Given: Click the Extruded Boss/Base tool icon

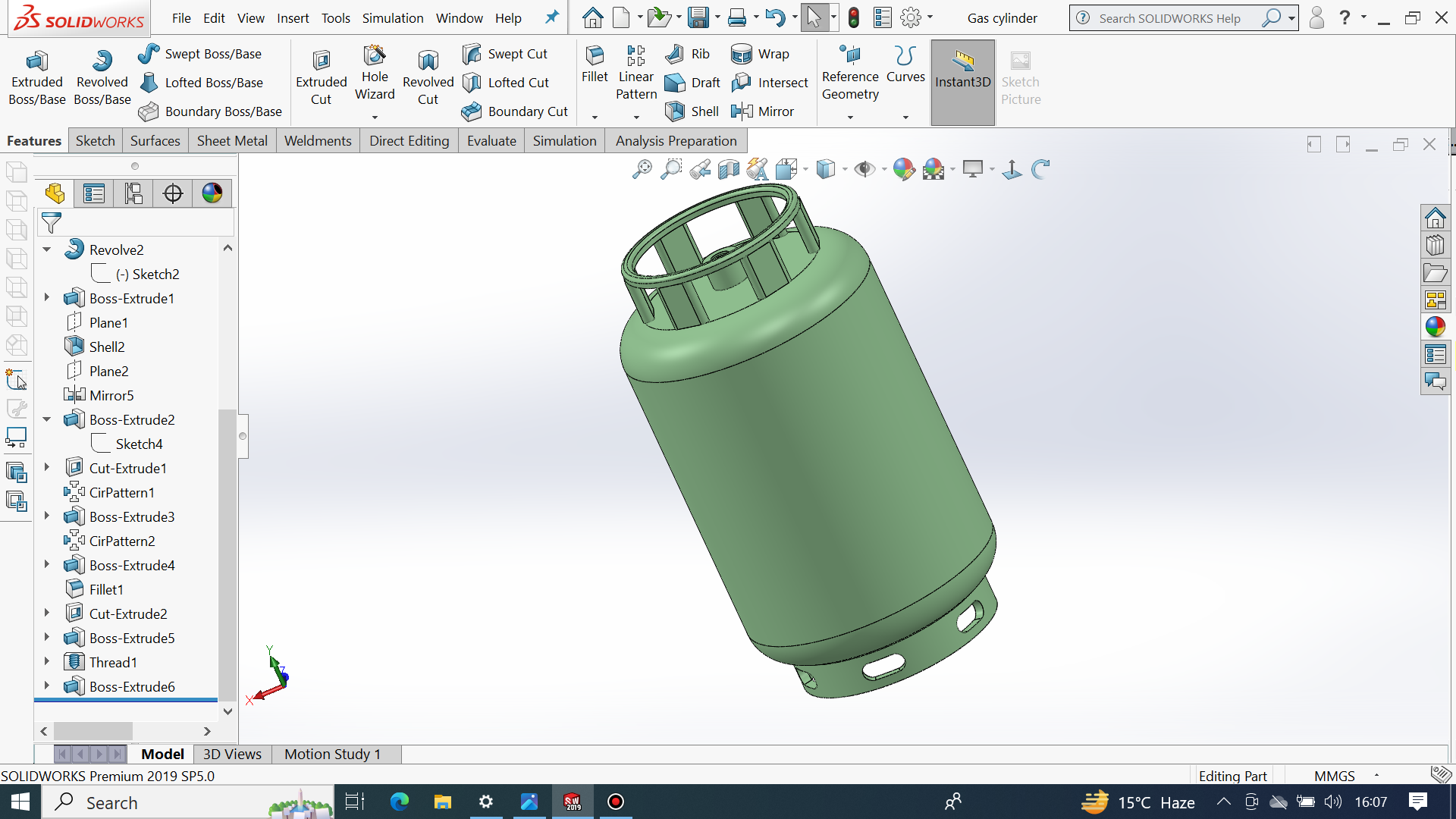Looking at the screenshot, I should click(36, 61).
